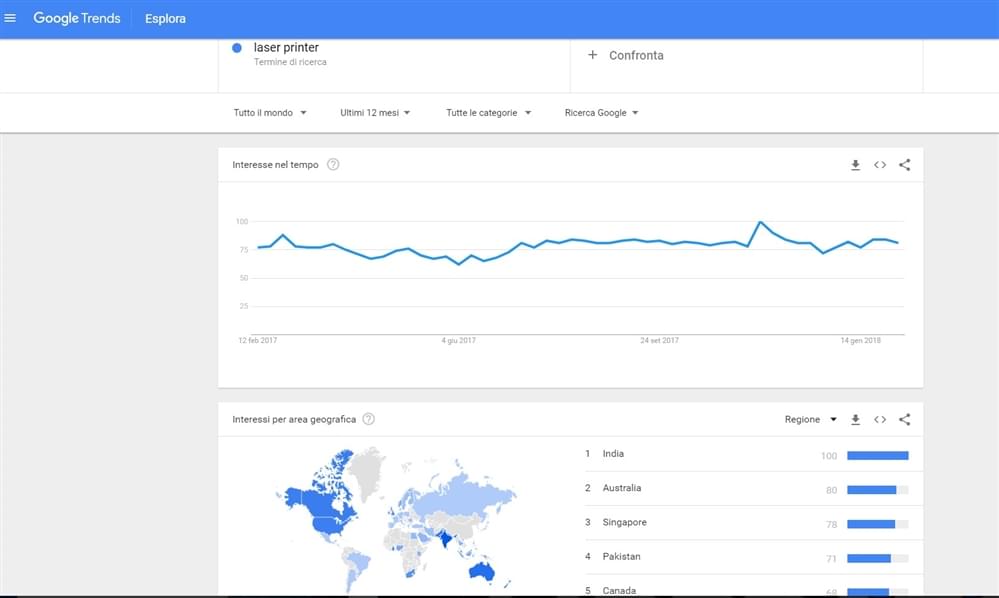Go to the Esplora section
The height and width of the screenshot is (598, 999).
pos(166,18)
